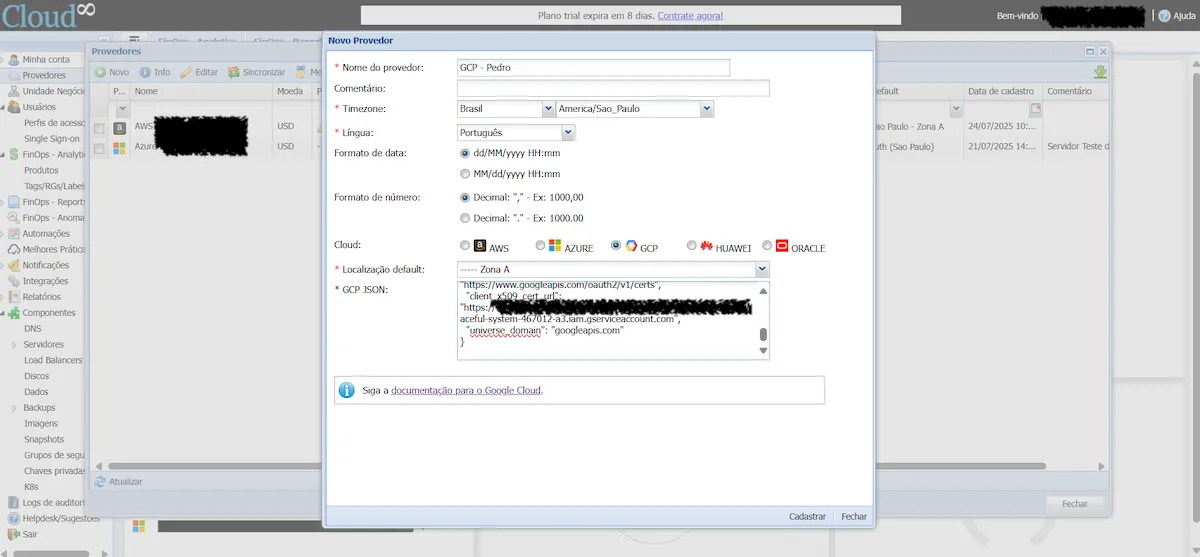Click Editar in Provedores toolbar
This screenshot has height=557, width=1200.
tap(199, 72)
